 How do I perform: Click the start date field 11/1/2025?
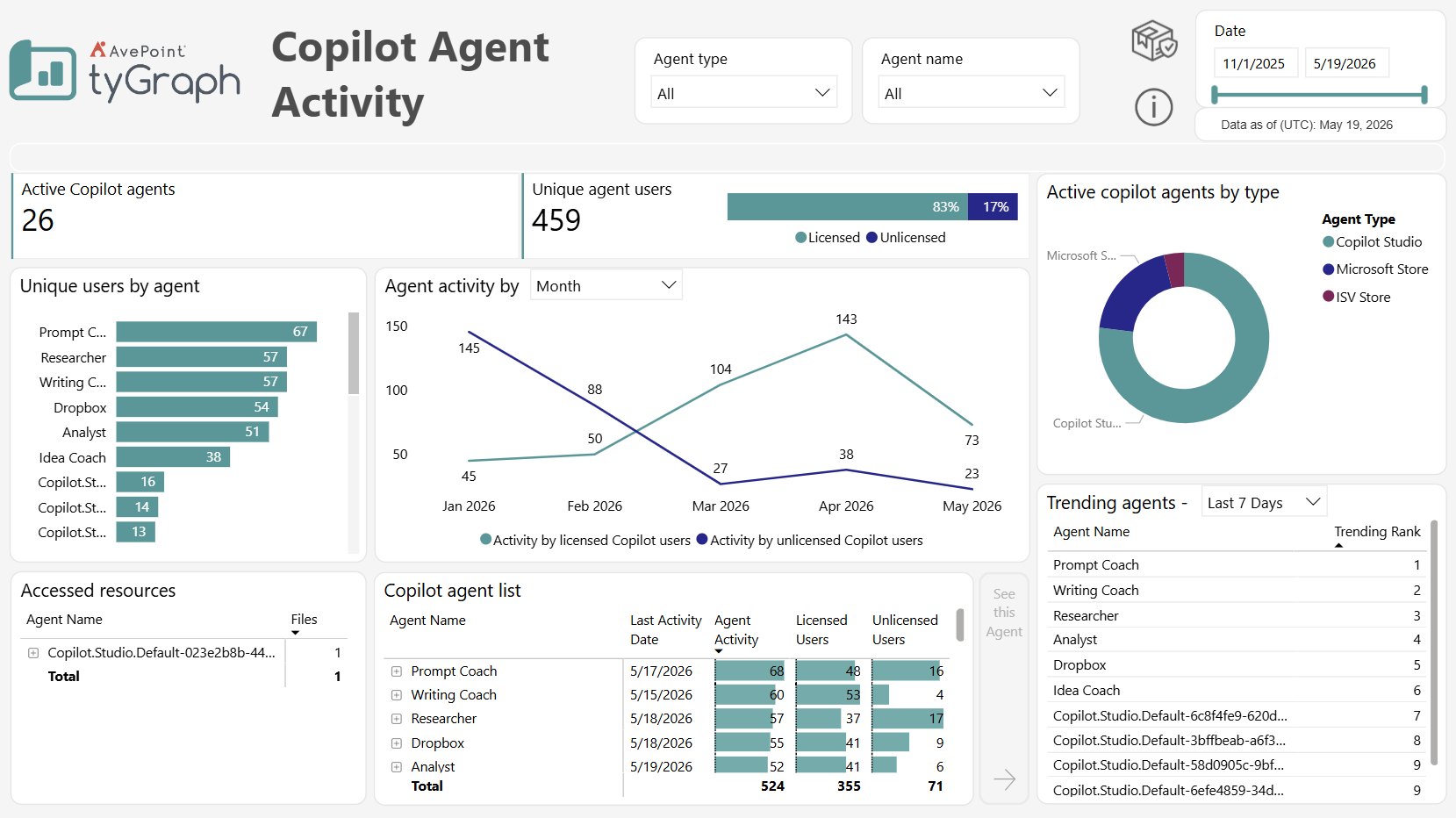tap(1255, 63)
